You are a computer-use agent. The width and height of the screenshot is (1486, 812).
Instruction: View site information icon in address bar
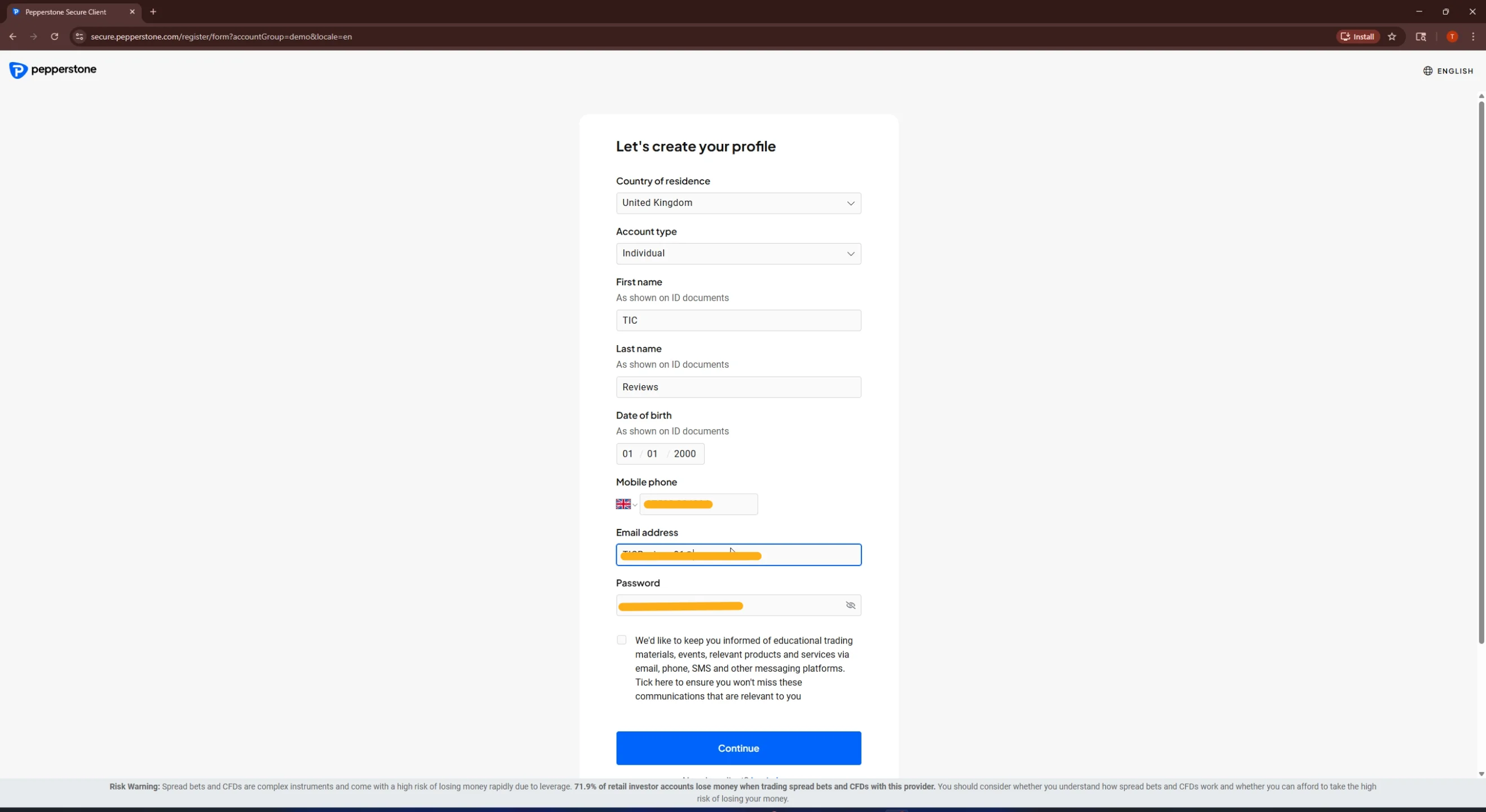tap(80, 36)
